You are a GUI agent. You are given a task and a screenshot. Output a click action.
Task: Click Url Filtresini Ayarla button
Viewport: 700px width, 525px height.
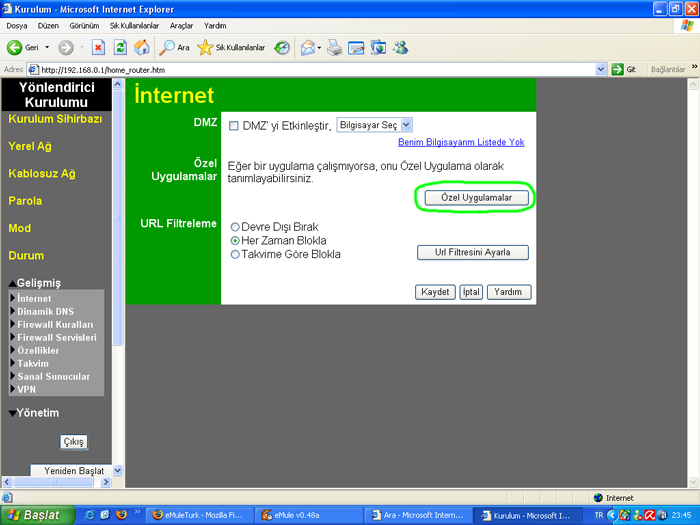click(473, 252)
